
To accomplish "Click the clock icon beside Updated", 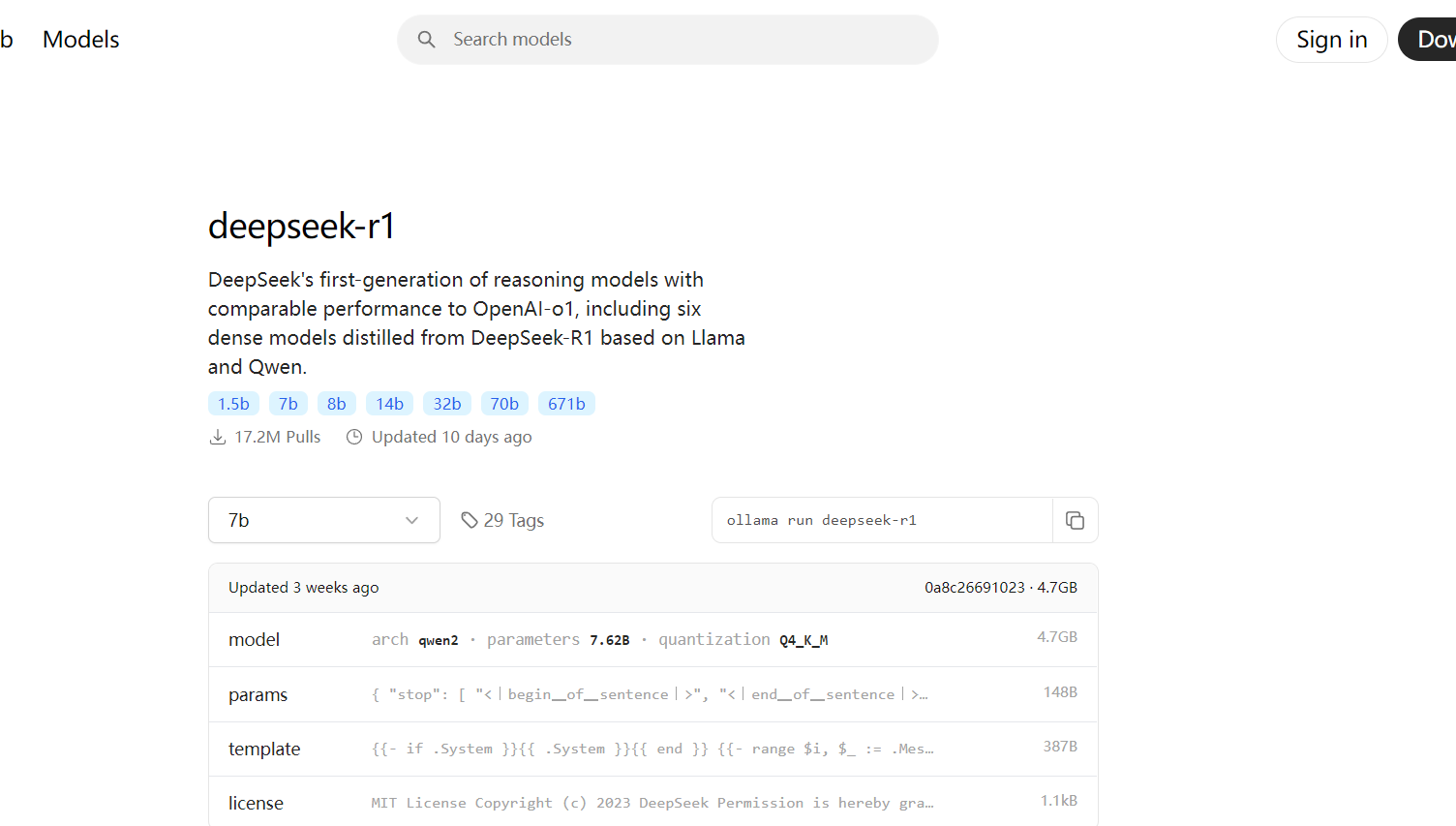I will point(354,437).
